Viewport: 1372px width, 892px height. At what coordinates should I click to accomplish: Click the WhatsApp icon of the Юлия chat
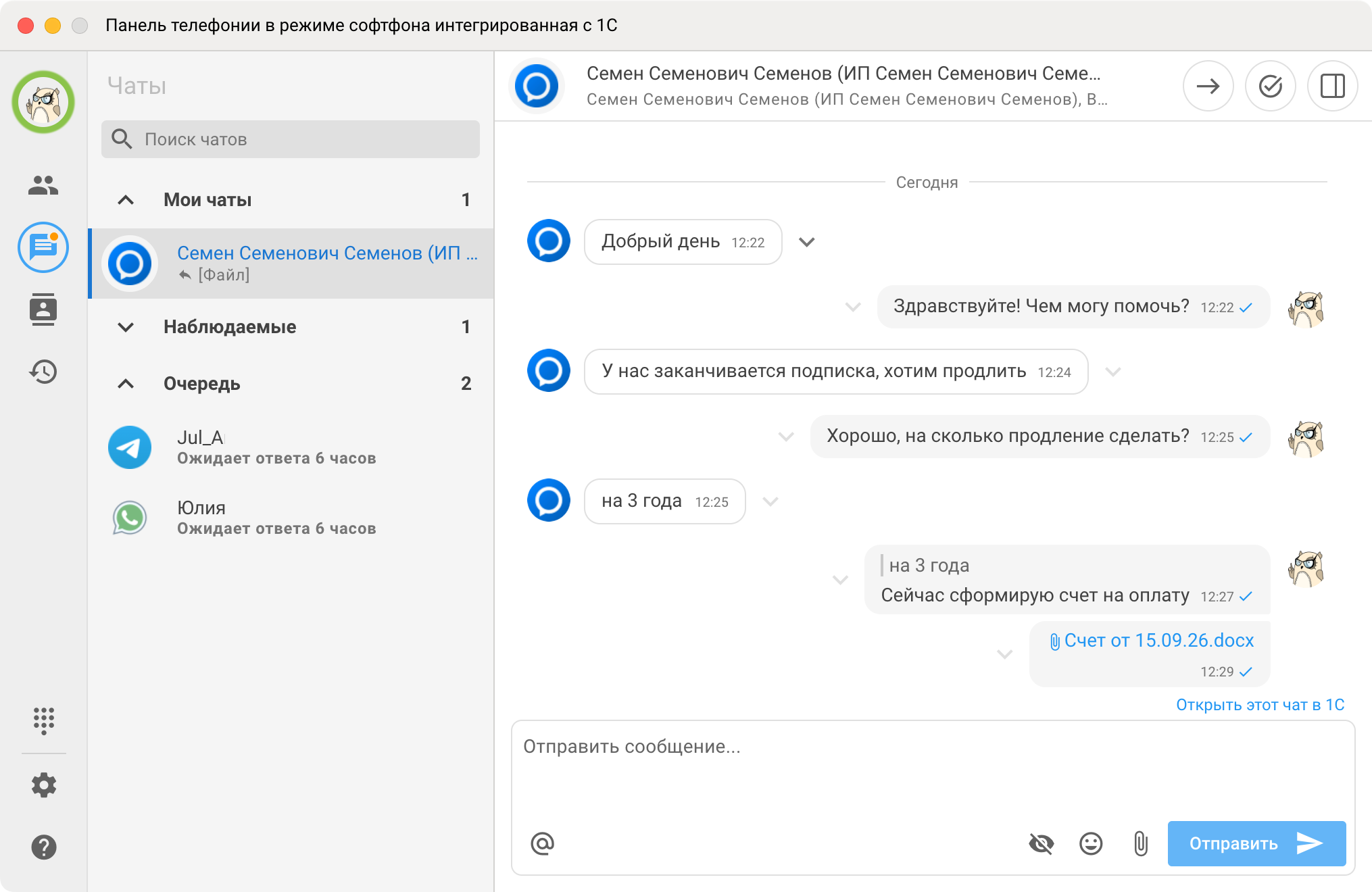[x=130, y=518]
